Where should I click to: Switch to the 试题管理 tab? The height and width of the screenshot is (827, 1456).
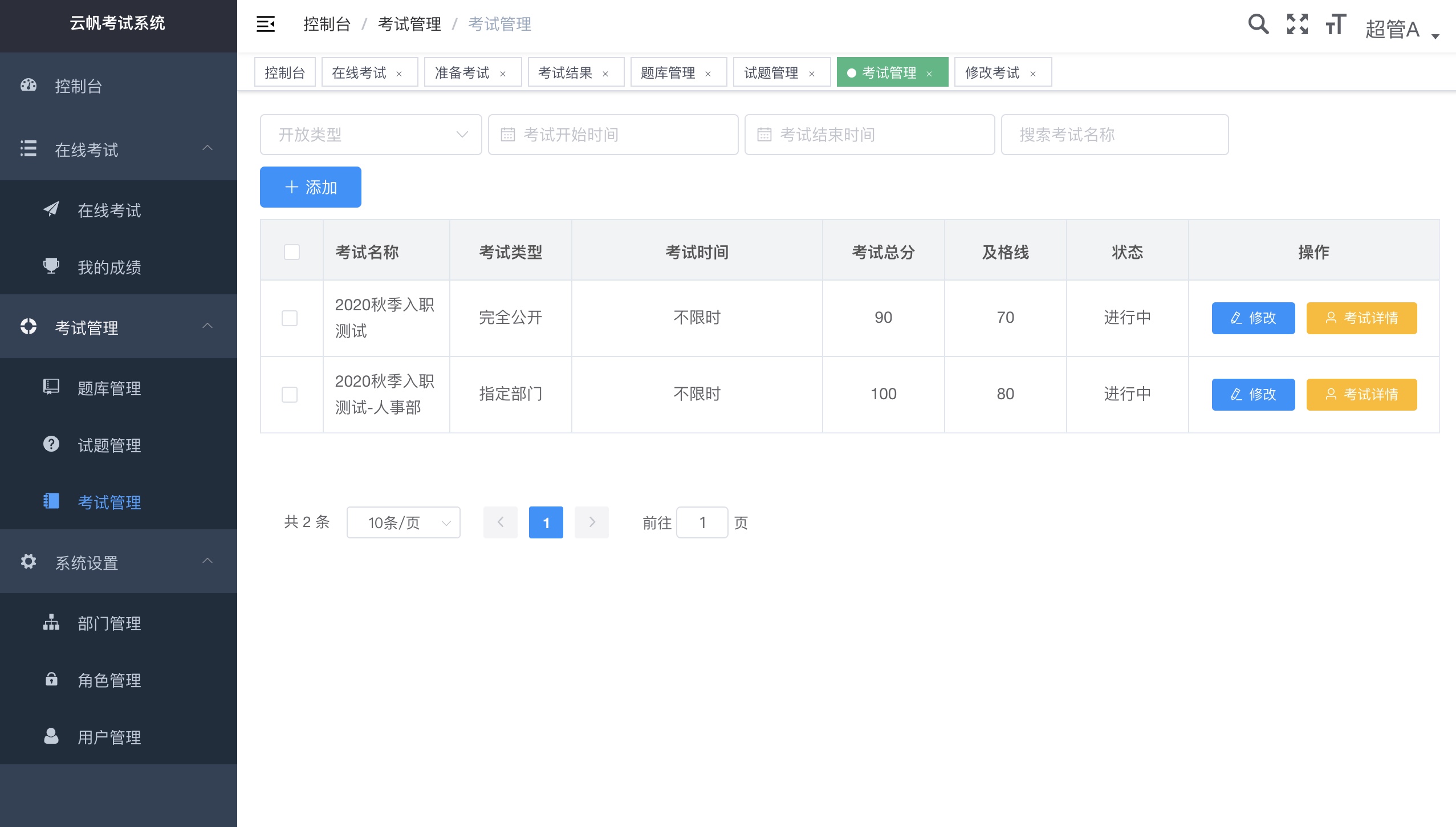[772, 72]
